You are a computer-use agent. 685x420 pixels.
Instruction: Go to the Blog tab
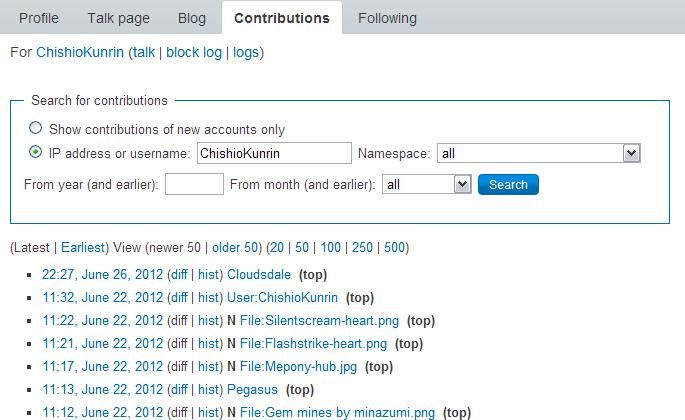pos(191,18)
